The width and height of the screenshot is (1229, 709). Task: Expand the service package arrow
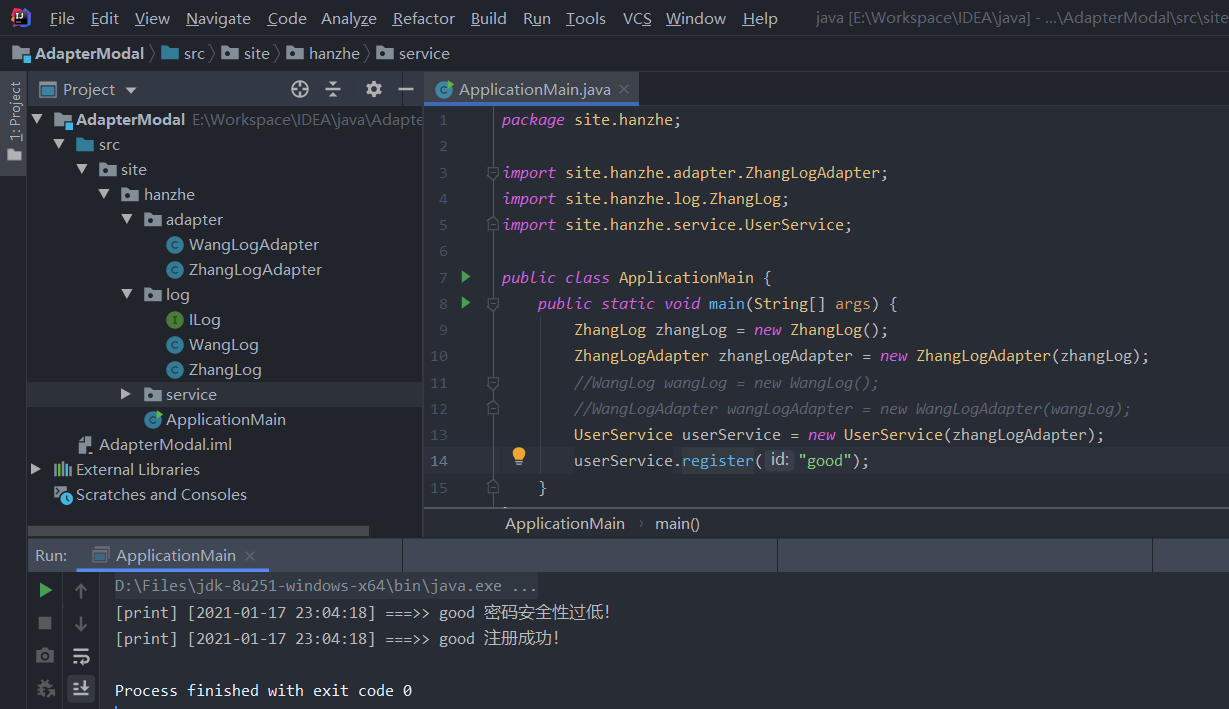(126, 394)
